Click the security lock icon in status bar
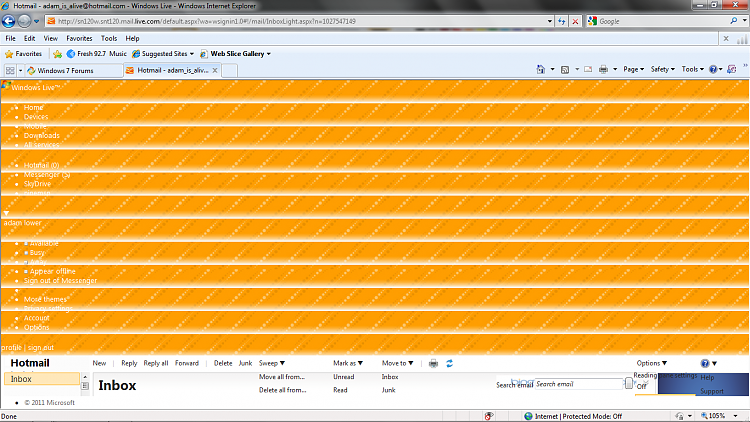This screenshot has height=422, width=750. click(680, 416)
